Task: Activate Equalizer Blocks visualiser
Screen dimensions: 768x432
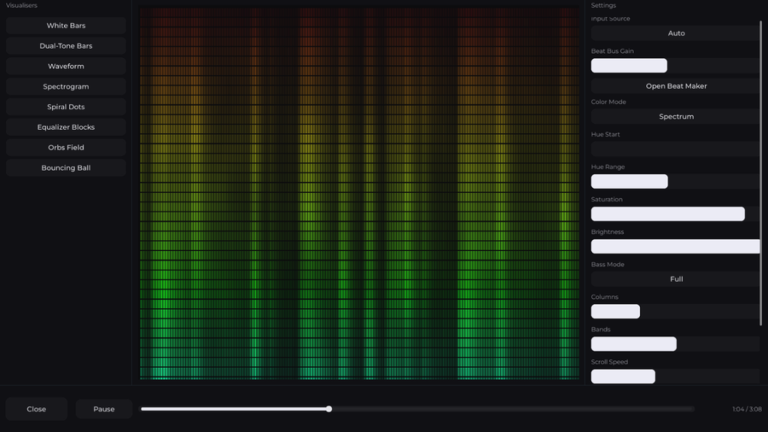Action: click(x=66, y=127)
